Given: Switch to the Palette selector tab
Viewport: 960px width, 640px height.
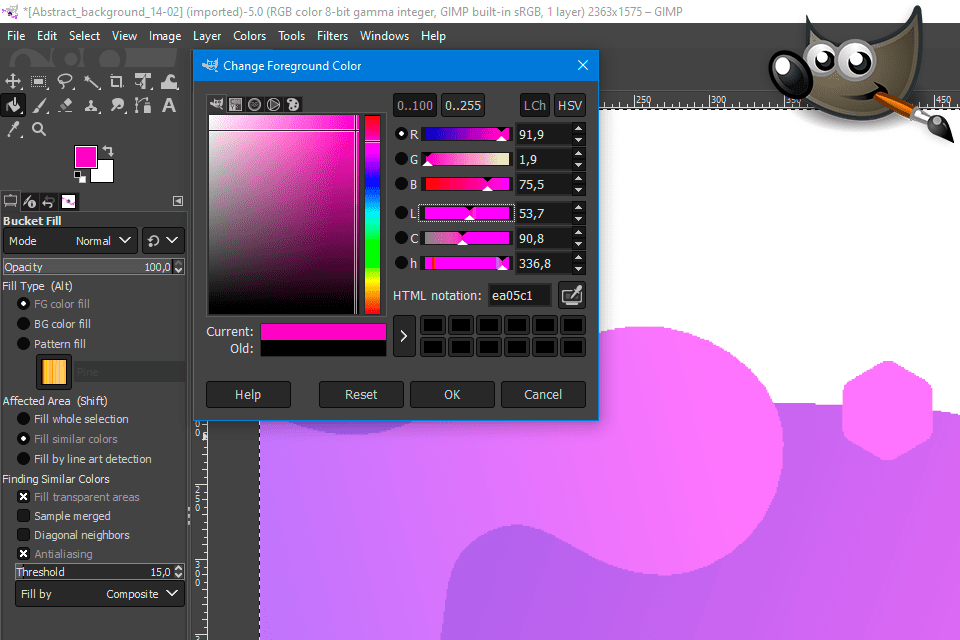Looking at the screenshot, I should point(293,104).
